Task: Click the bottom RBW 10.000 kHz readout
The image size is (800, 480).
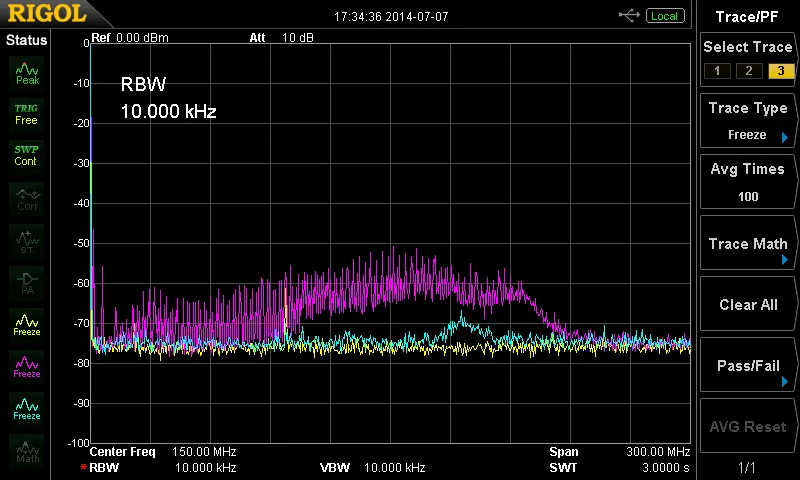Action: [162, 468]
